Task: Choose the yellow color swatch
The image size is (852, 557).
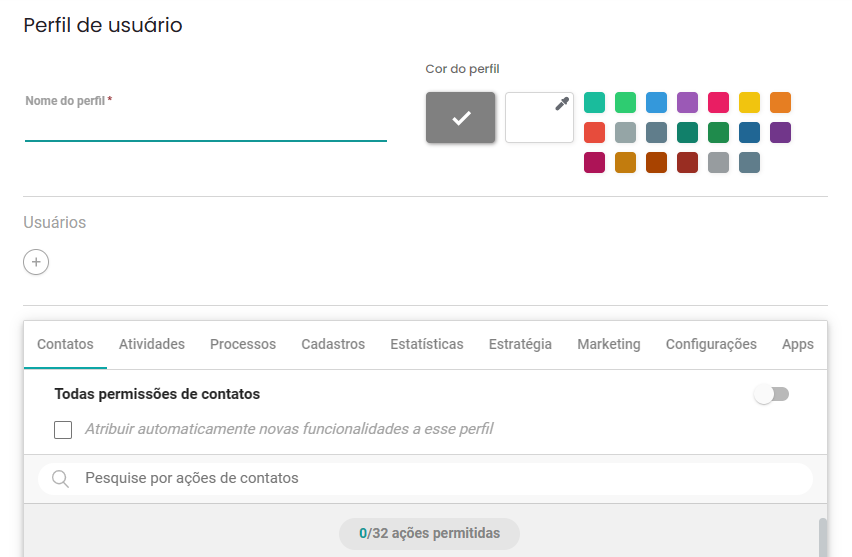Action: click(x=749, y=103)
